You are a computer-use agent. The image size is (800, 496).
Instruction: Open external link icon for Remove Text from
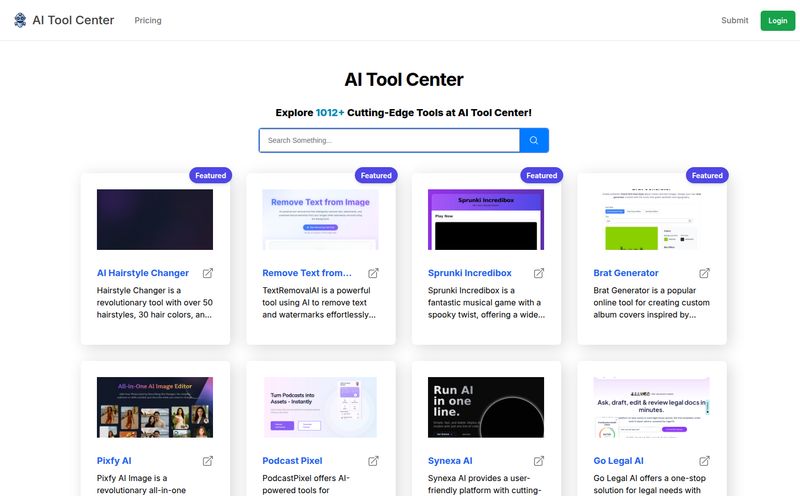pyautogui.click(x=373, y=273)
